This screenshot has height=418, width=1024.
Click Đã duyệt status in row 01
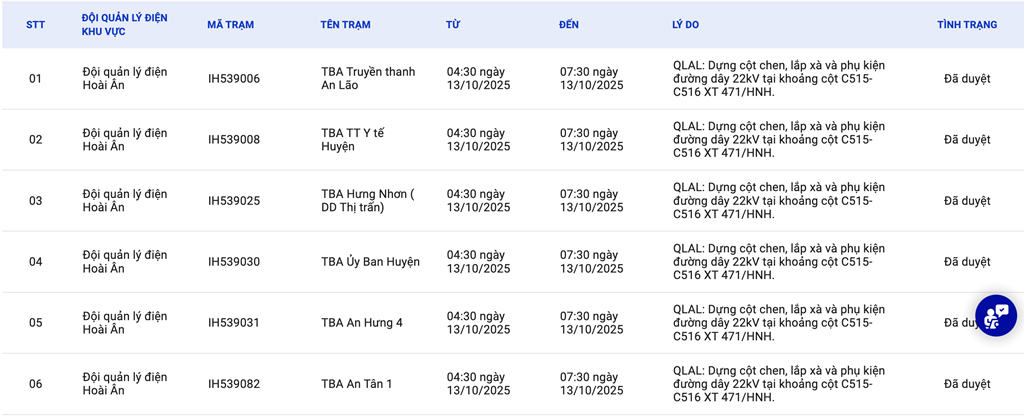966,79
